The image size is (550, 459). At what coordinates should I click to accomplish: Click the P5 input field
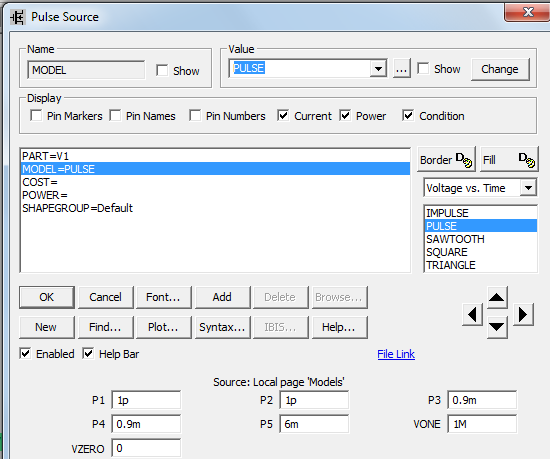(x=314, y=424)
